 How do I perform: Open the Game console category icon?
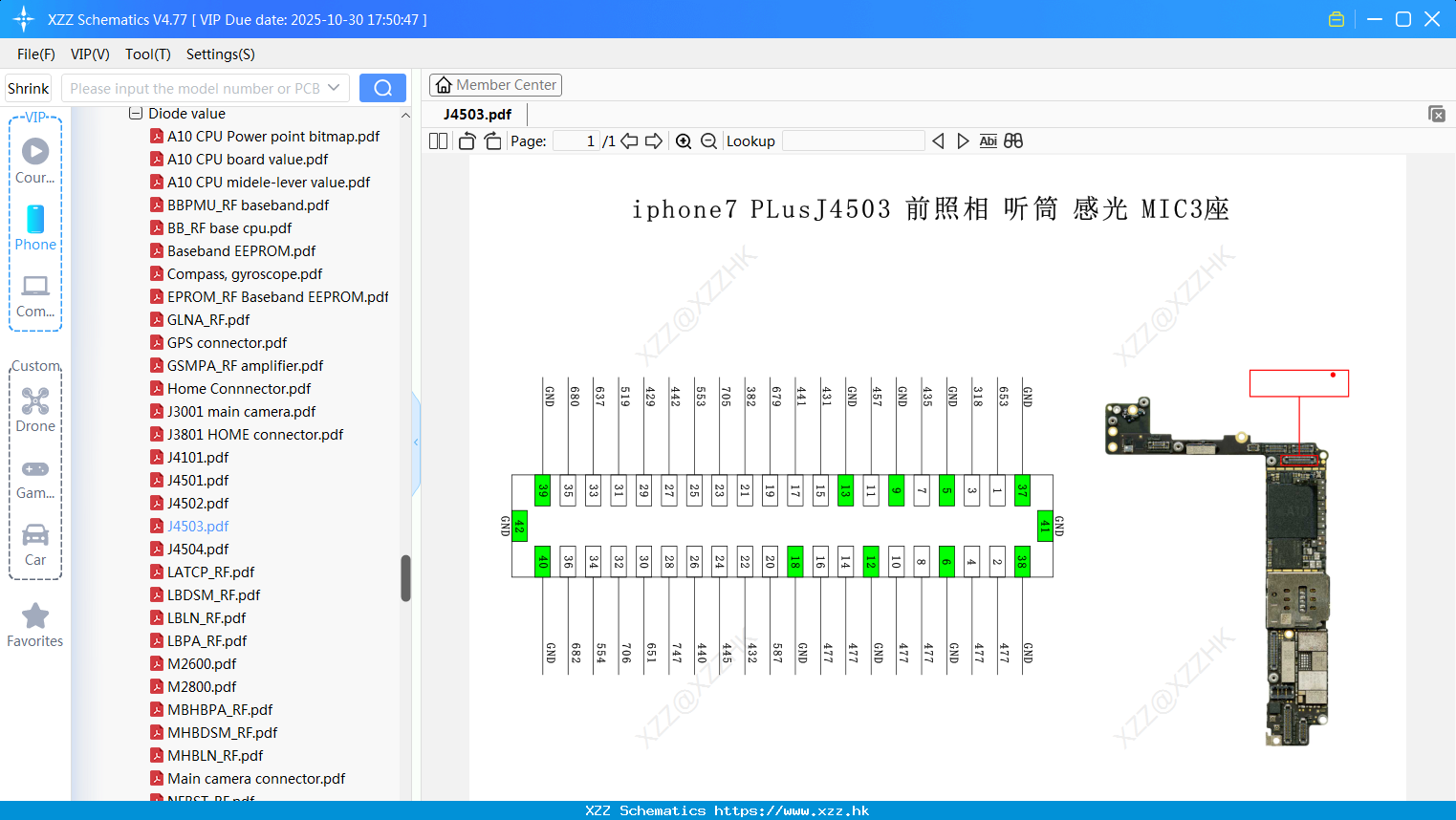tap(35, 479)
